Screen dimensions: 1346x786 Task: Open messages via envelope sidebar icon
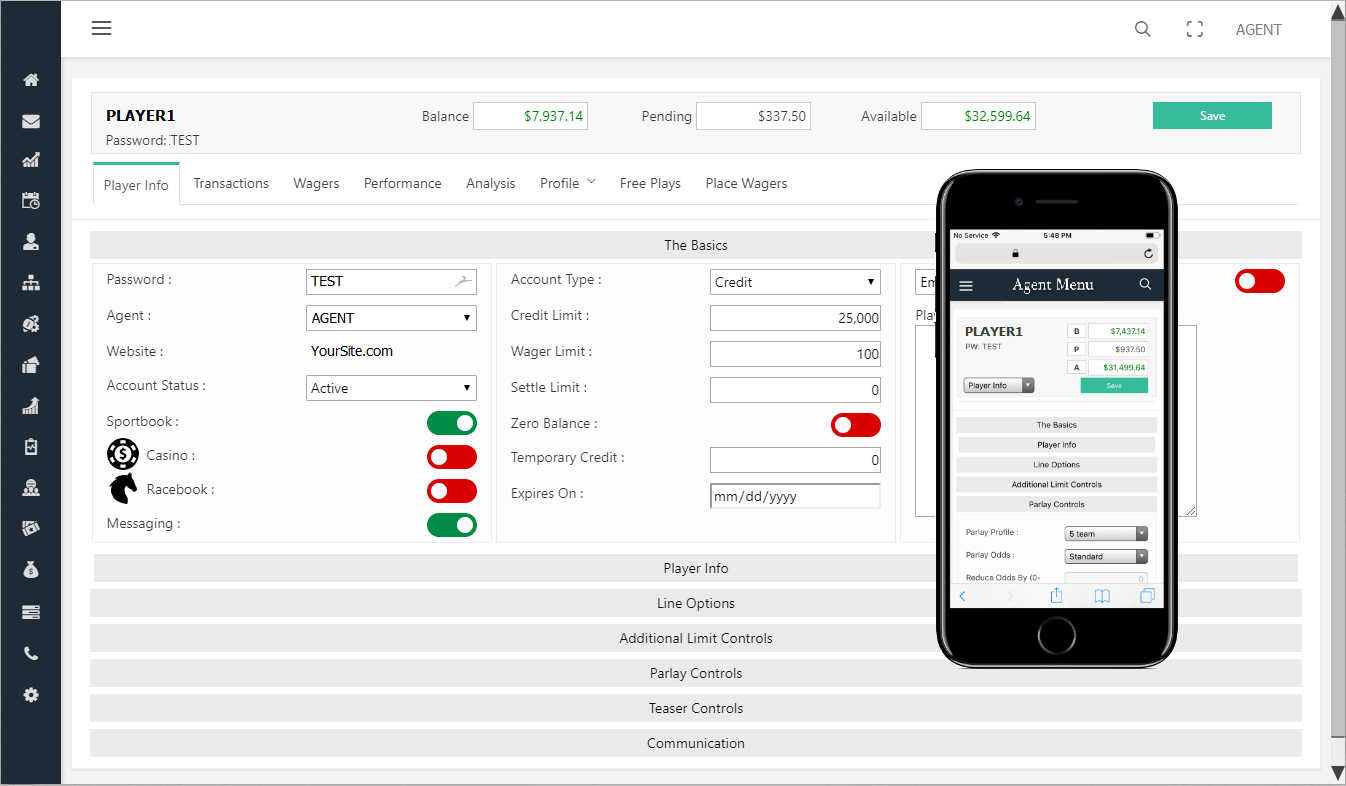point(31,121)
